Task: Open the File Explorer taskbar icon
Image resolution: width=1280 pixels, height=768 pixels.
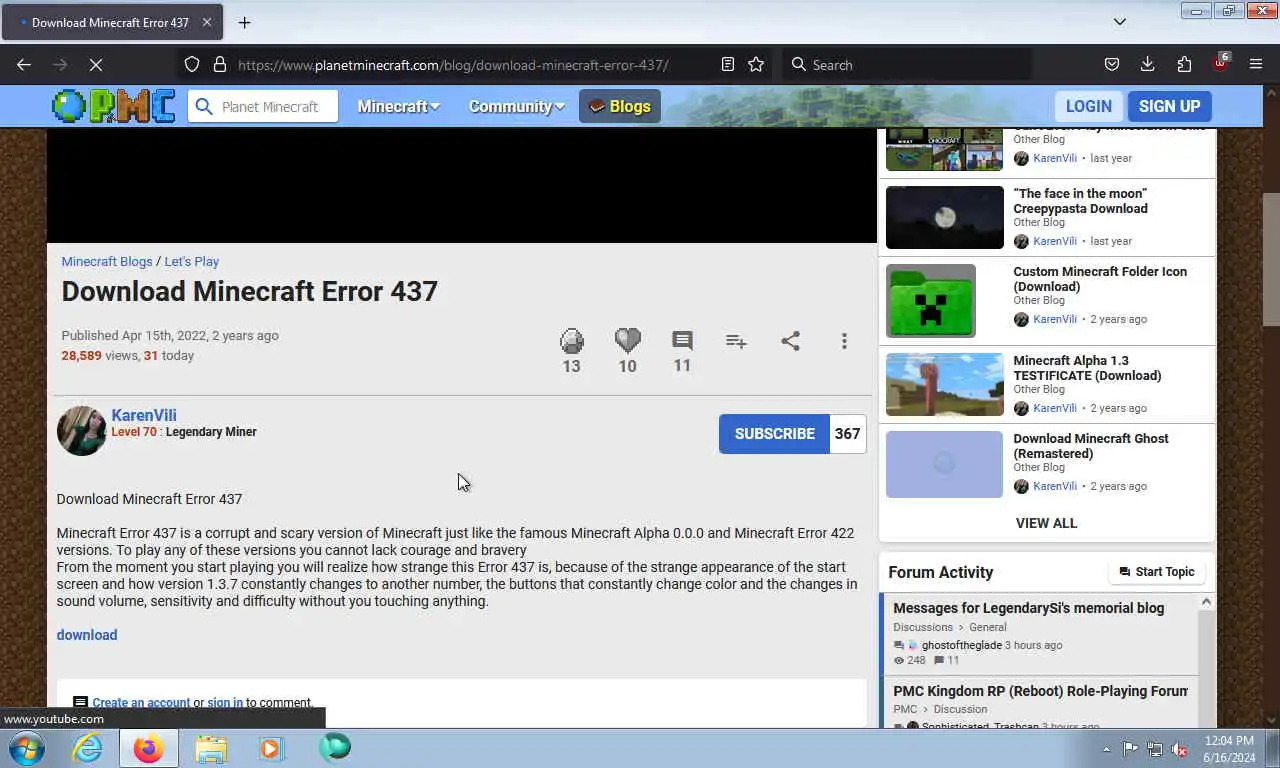Action: [x=211, y=748]
